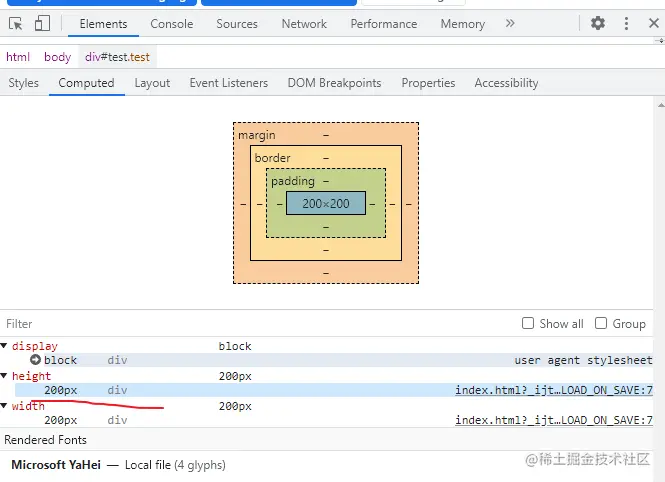Click the border region label
This screenshot has height=482, width=665.
point(272,158)
